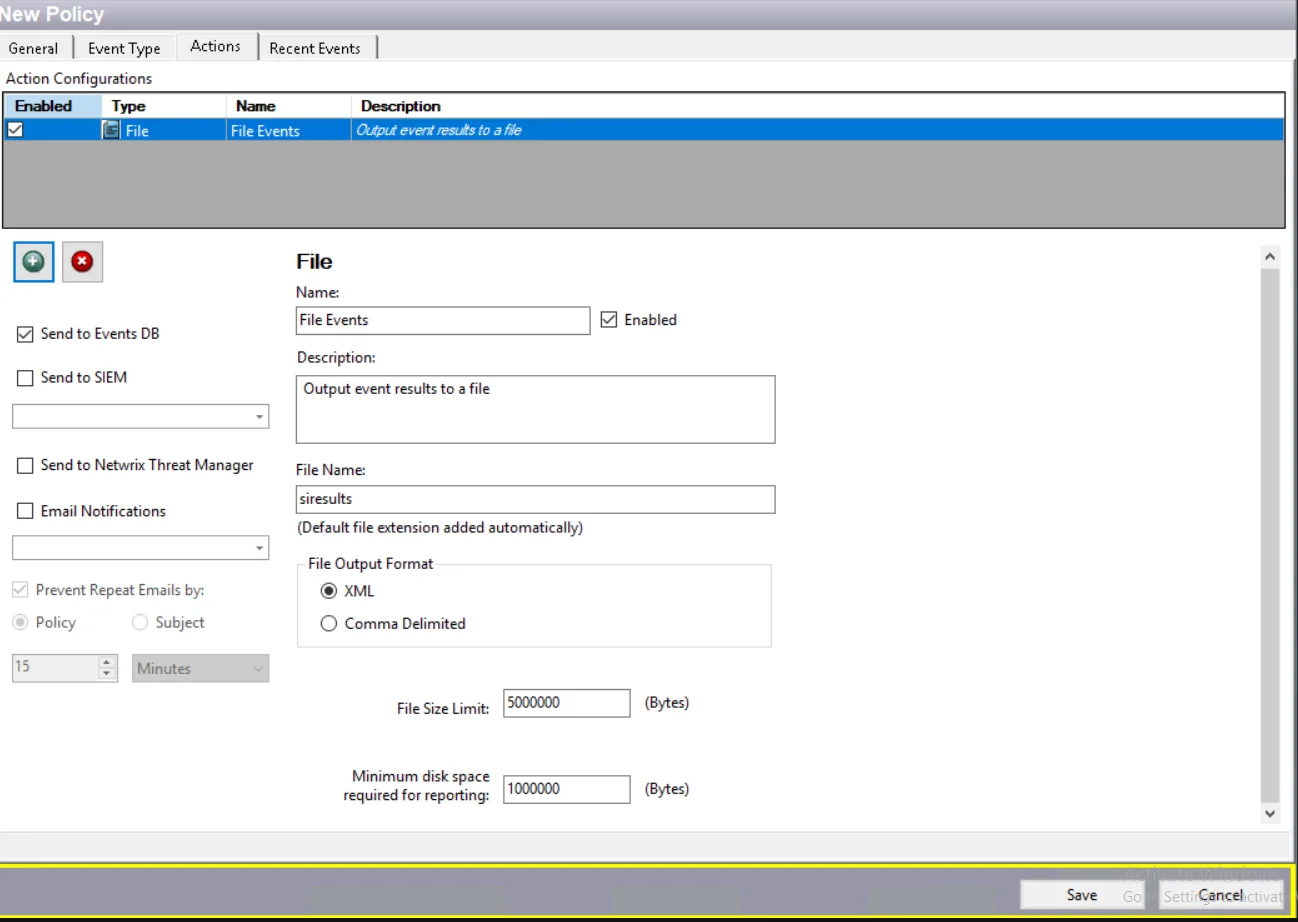Select 'File Events' name cell in the list
The image size is (1298, 922).
click(289, 130)
